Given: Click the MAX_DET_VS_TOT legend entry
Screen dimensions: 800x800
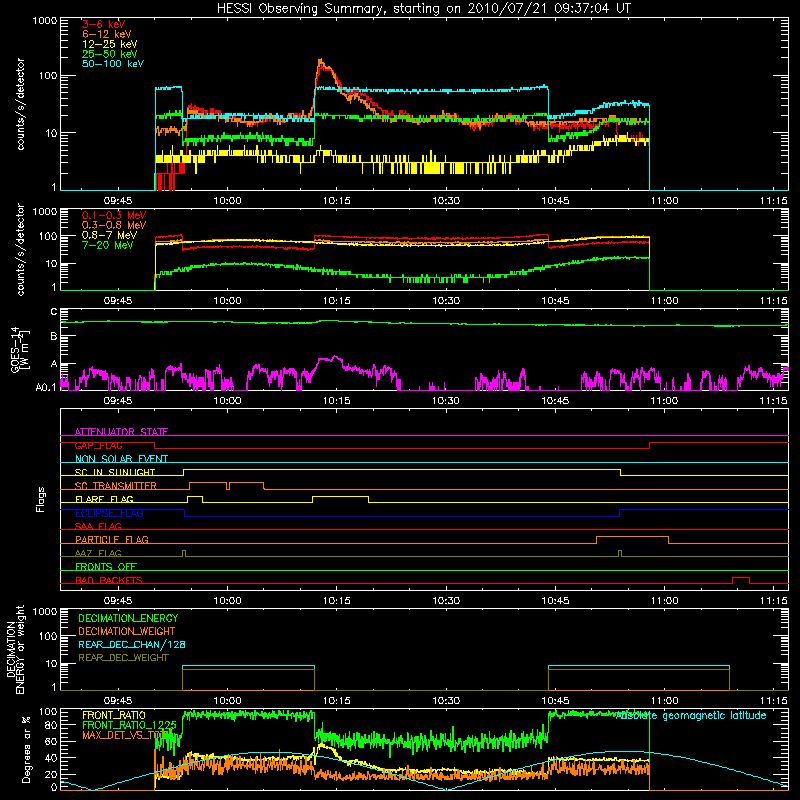Looking at the screenshot, I should tap(123, 735).
